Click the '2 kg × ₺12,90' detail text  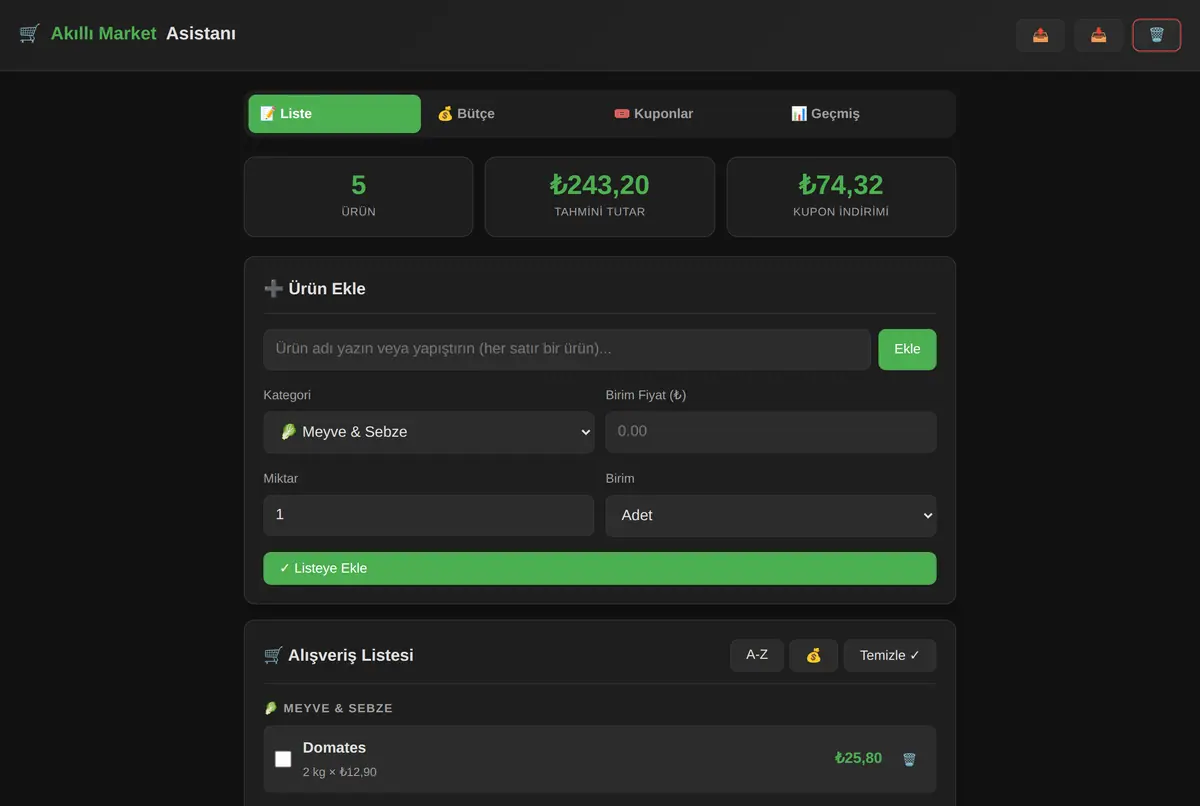[340, 772]
